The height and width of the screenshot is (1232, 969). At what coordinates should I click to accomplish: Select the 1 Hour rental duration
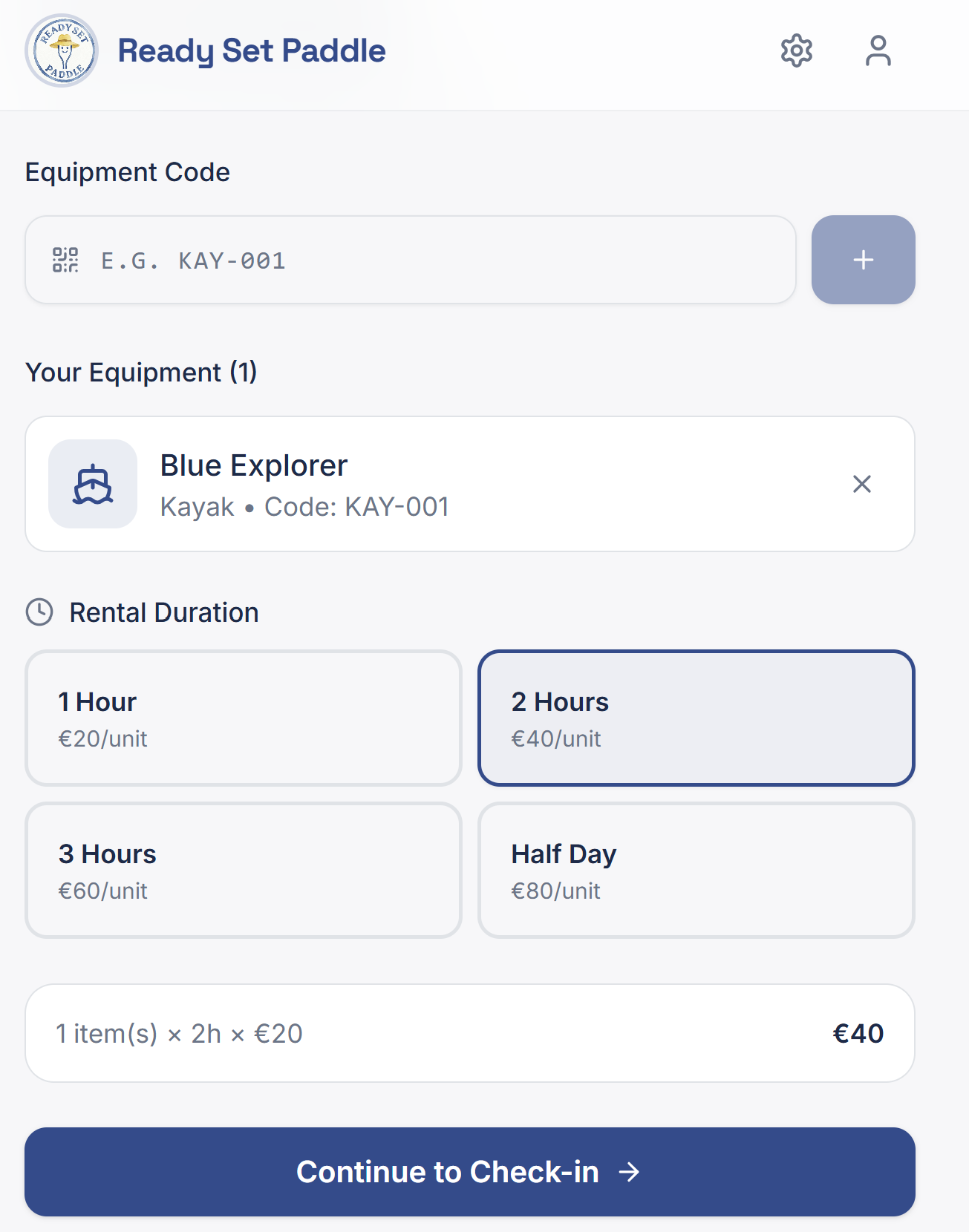244,718
